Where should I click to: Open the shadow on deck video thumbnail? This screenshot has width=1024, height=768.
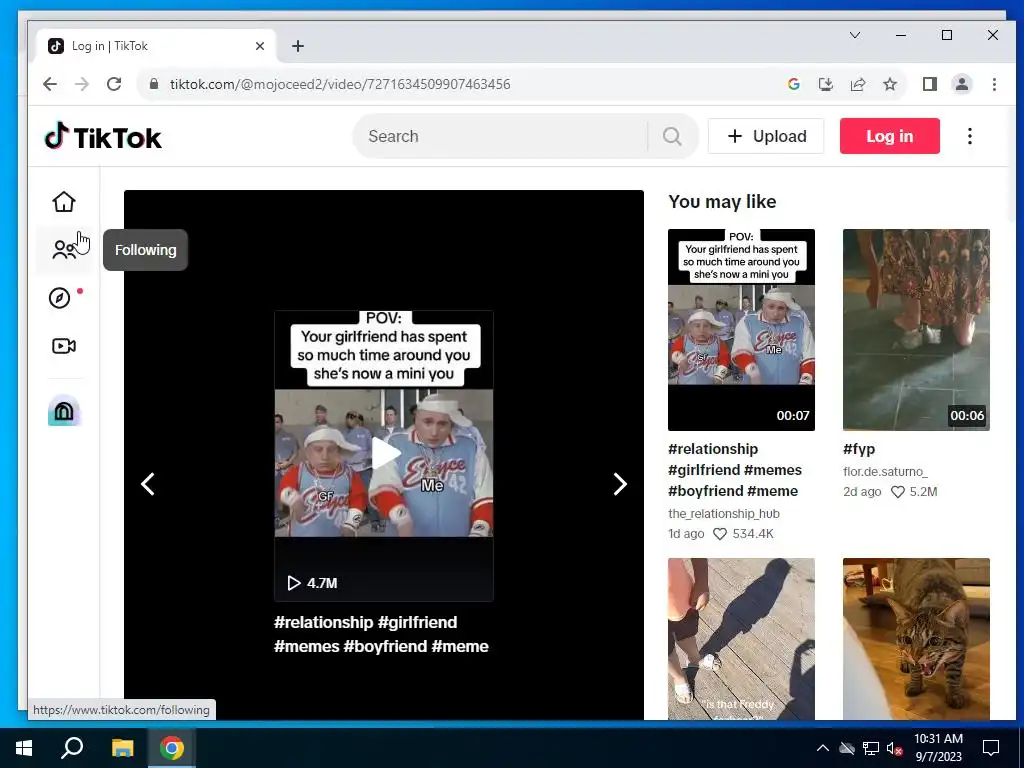pyautogui.click(x=741, y=639)
